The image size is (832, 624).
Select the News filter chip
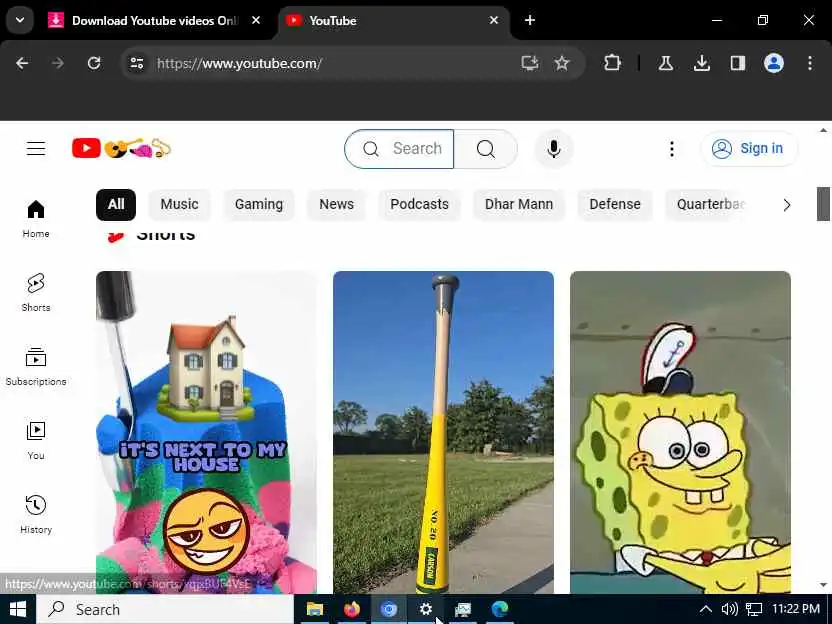click(336, 204)
